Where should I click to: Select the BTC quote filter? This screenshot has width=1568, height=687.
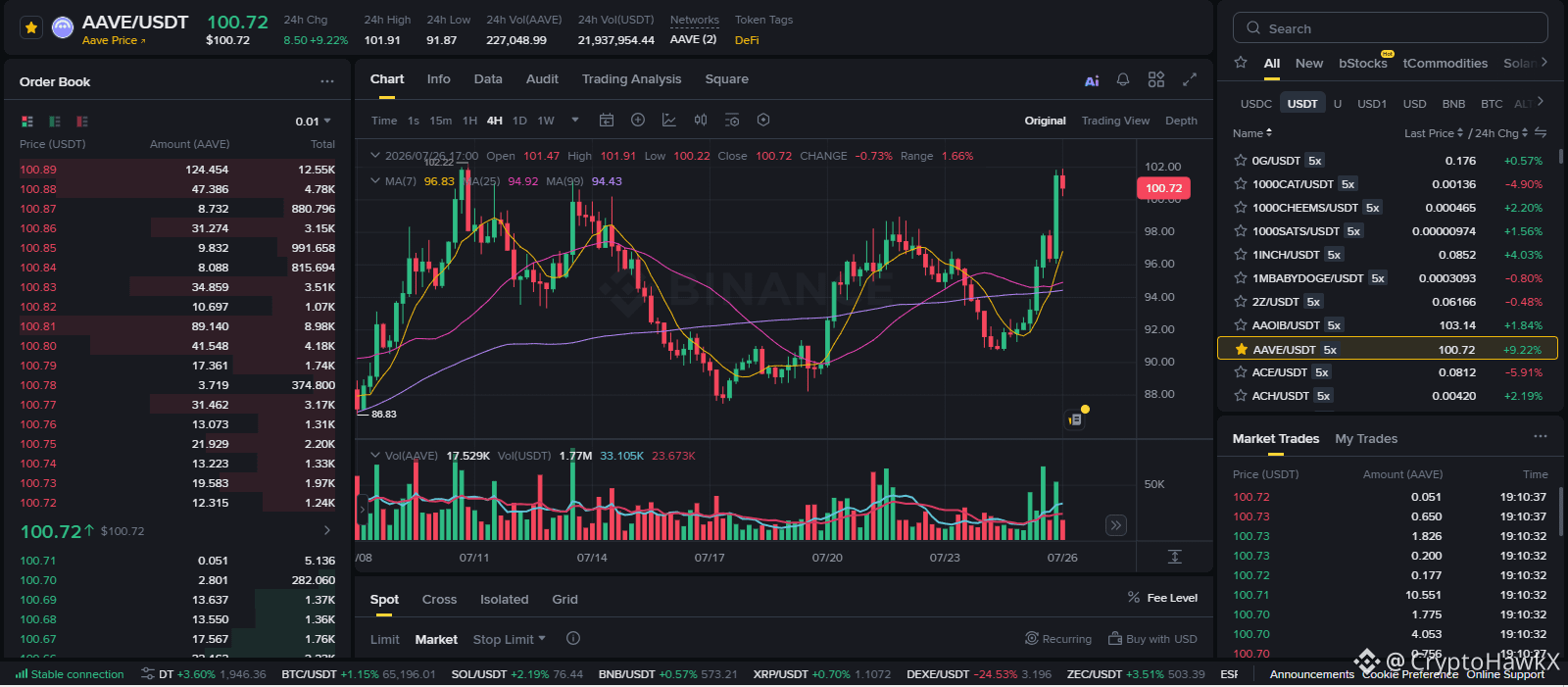pyautogui.click(x=1492, y=103)
